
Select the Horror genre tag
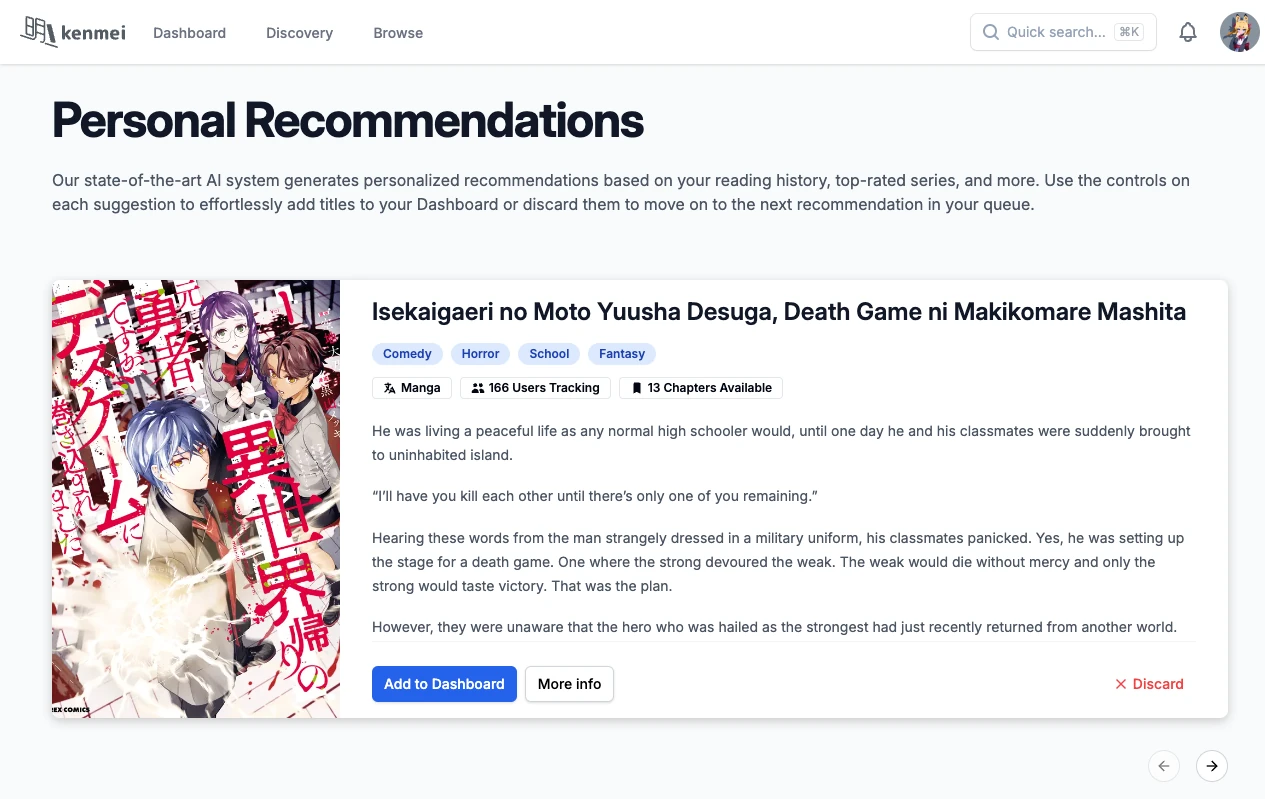480,354
